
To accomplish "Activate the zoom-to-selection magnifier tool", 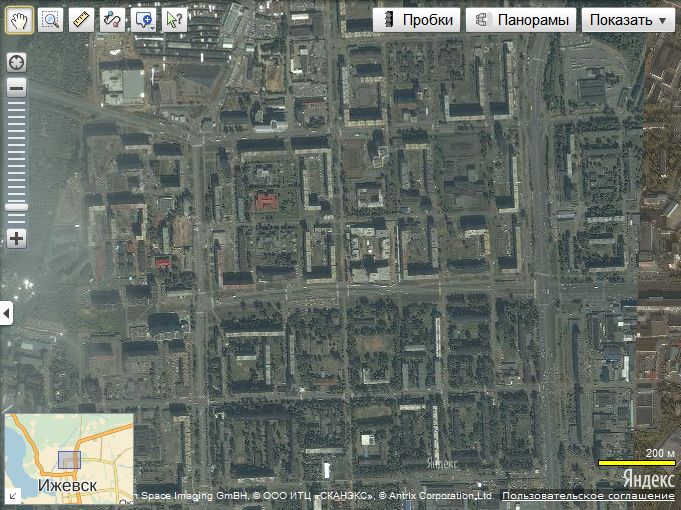I will (x=51, y=19).
